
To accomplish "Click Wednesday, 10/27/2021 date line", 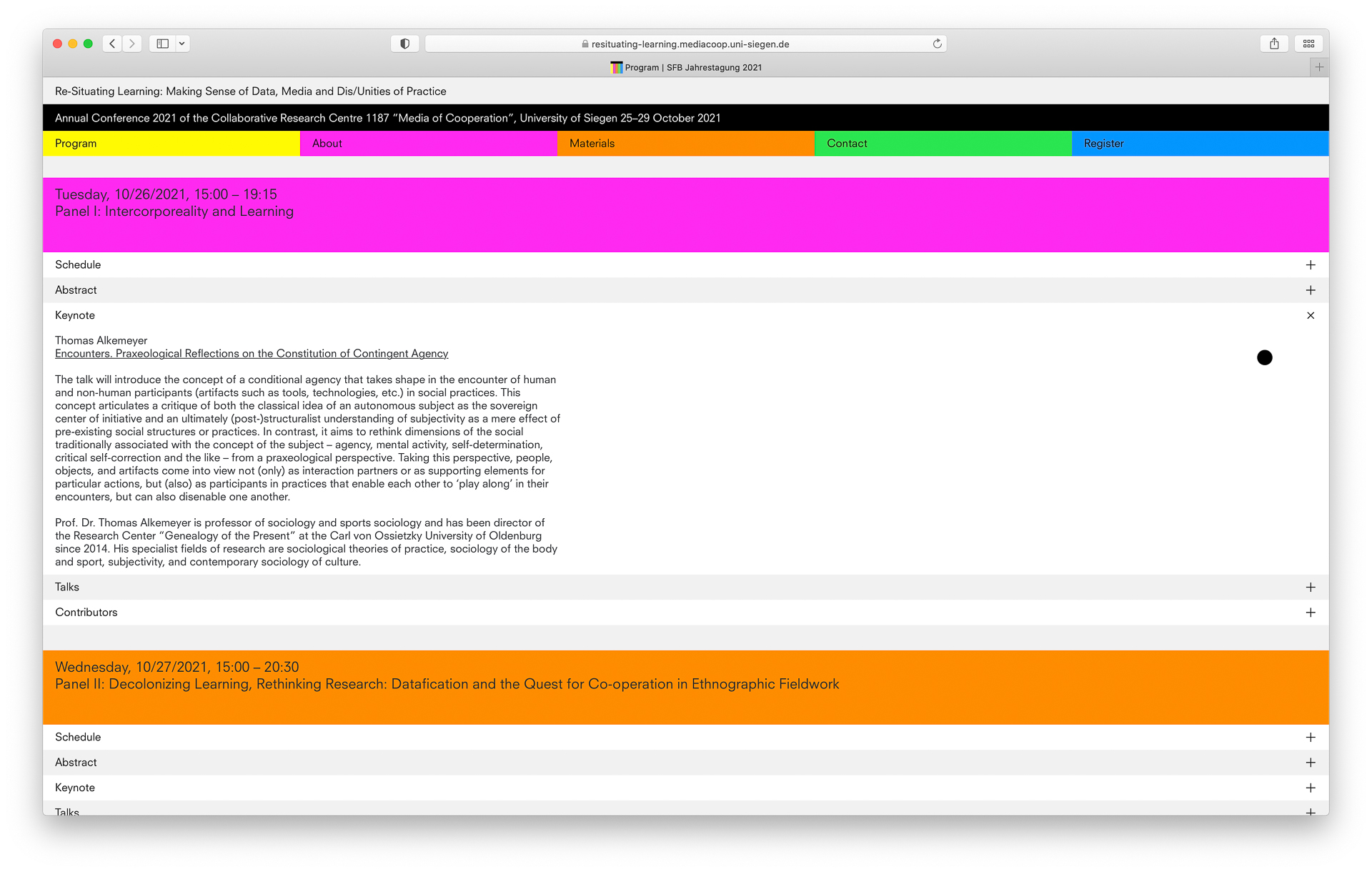I will [177, 667].
